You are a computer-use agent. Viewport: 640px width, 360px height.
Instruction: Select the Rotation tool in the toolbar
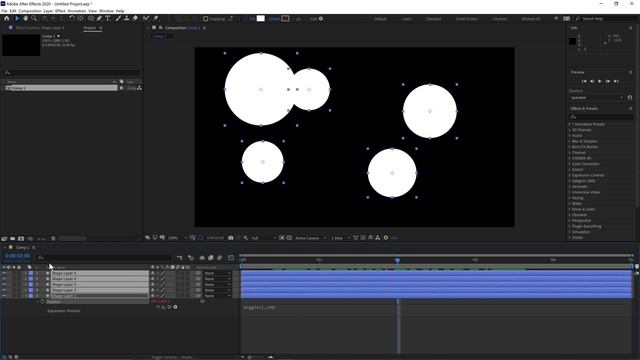click(71, 18)
